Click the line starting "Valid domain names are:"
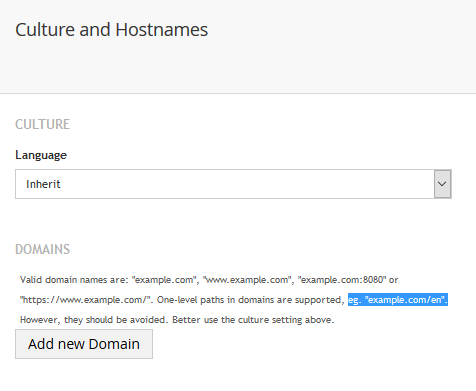The height and width of the screenshot is (391, 476). pos(209,280)
